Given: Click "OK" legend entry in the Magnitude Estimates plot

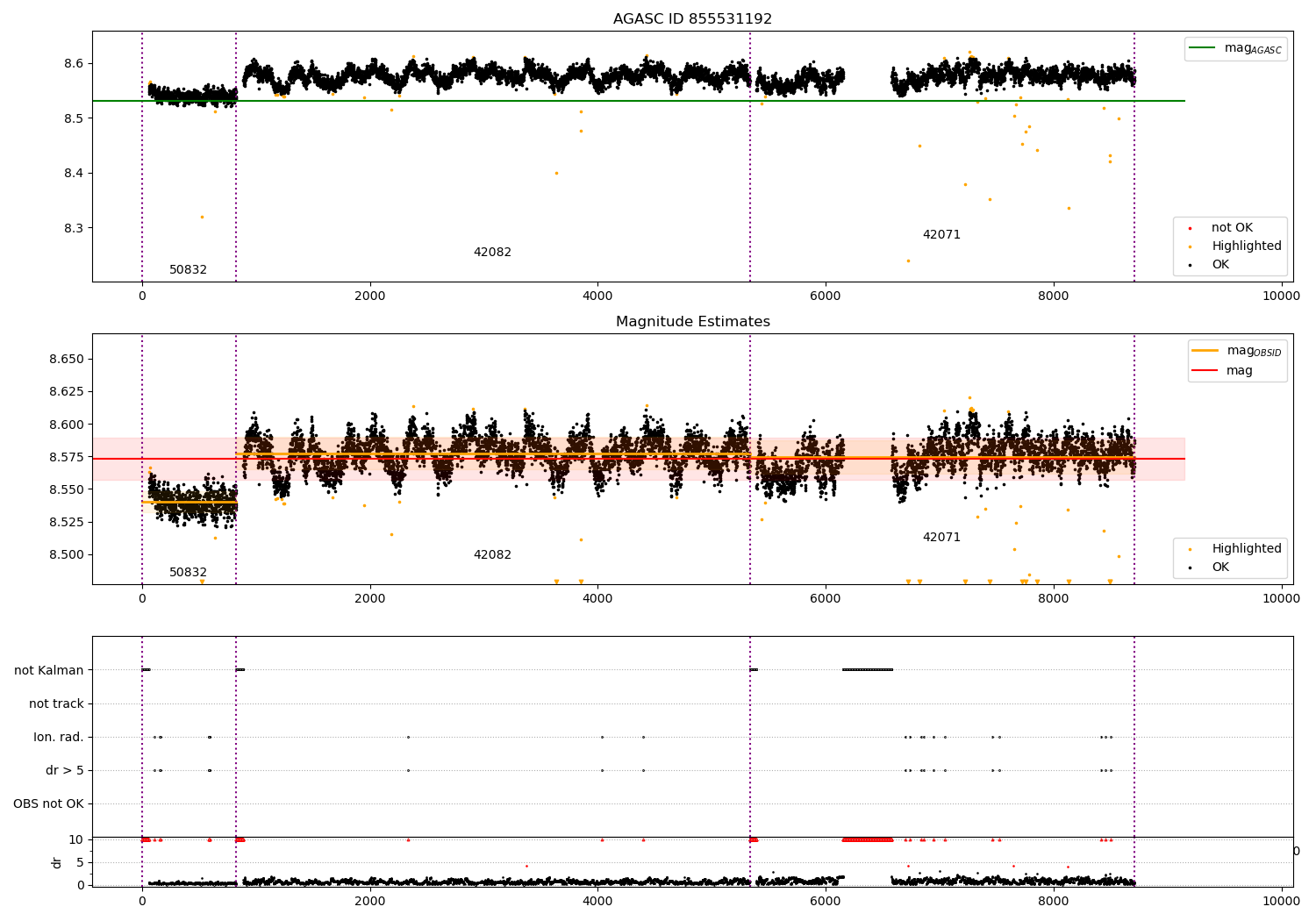Looking at the screenshot, I should click(x=1220, y=568).
